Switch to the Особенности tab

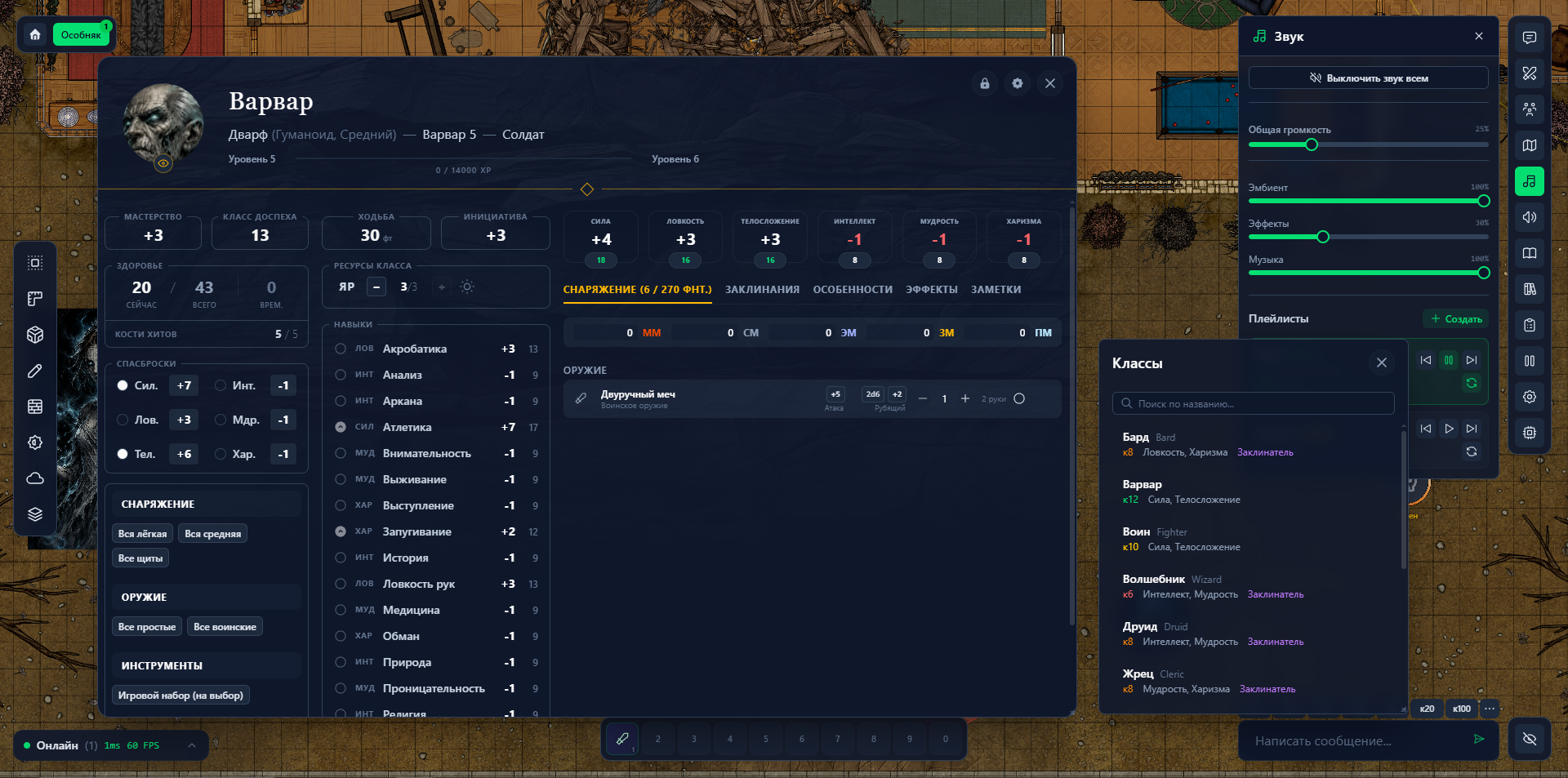853,290
